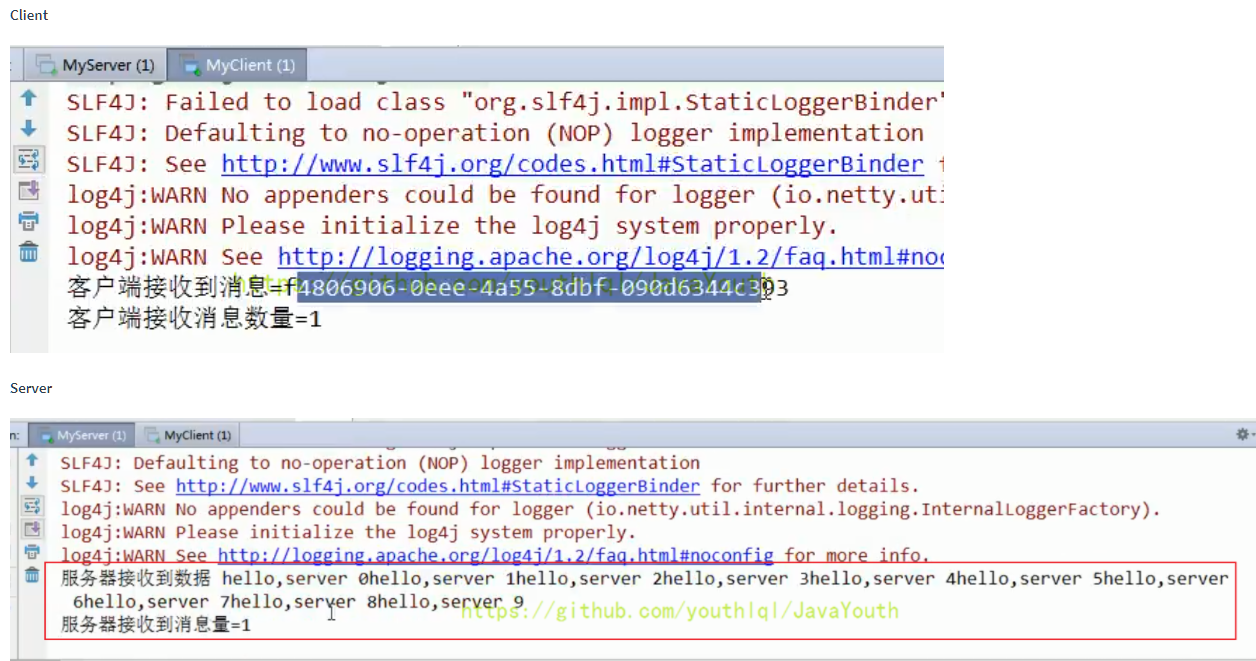This screenshot has height=661, width=1256.
Task: Click the up-arrow icon in Client console
Action: 28,98
